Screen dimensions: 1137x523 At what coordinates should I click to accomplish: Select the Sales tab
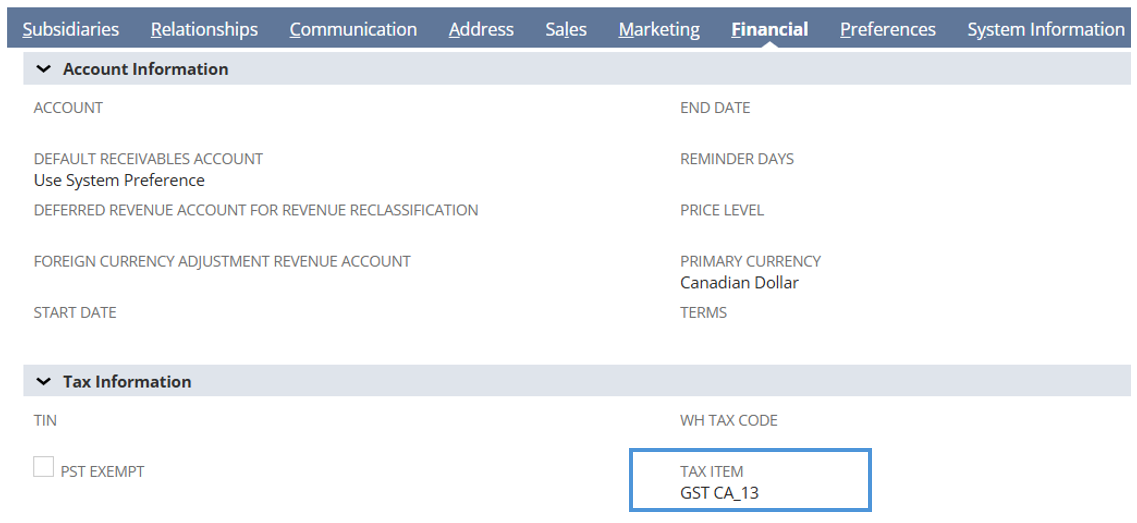[x=566, y=29]
